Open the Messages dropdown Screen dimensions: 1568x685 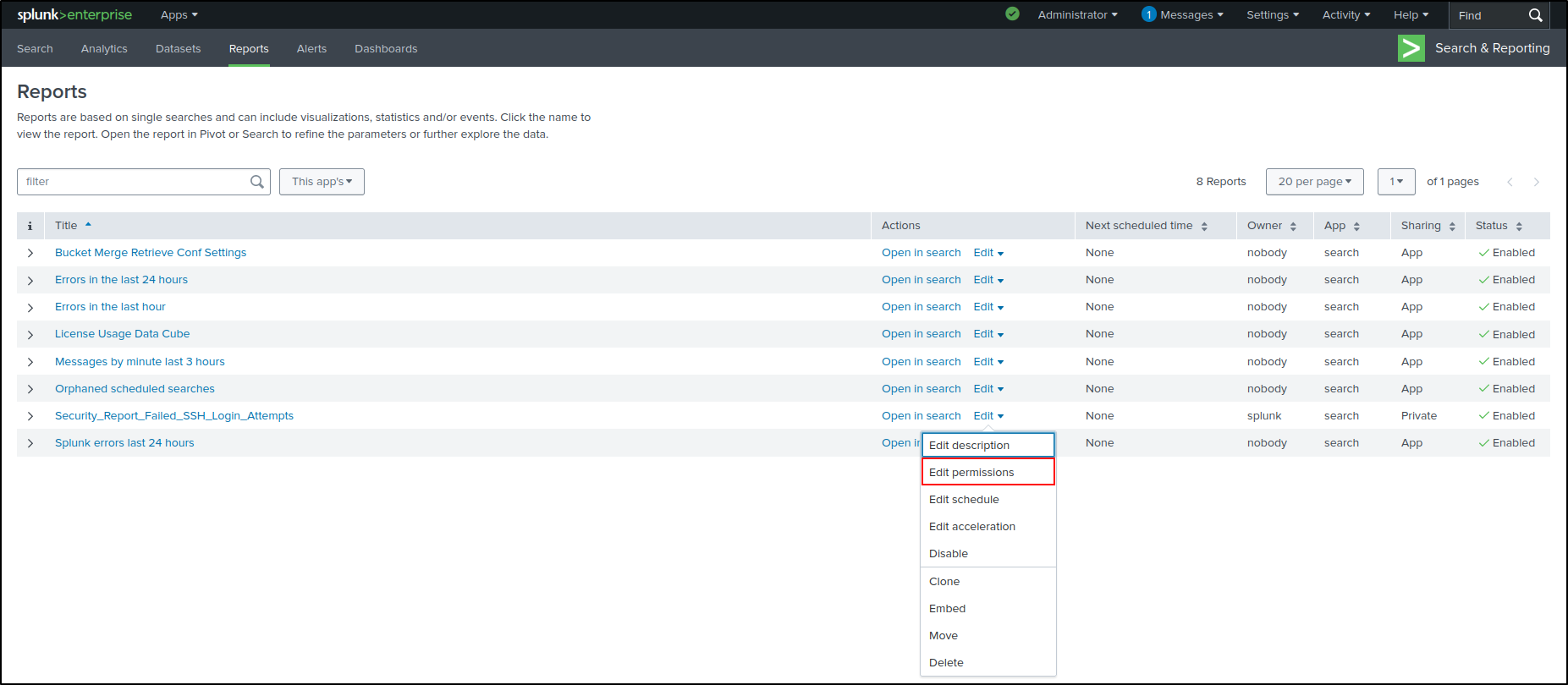pyautogui.click(x=1191, y=14)
